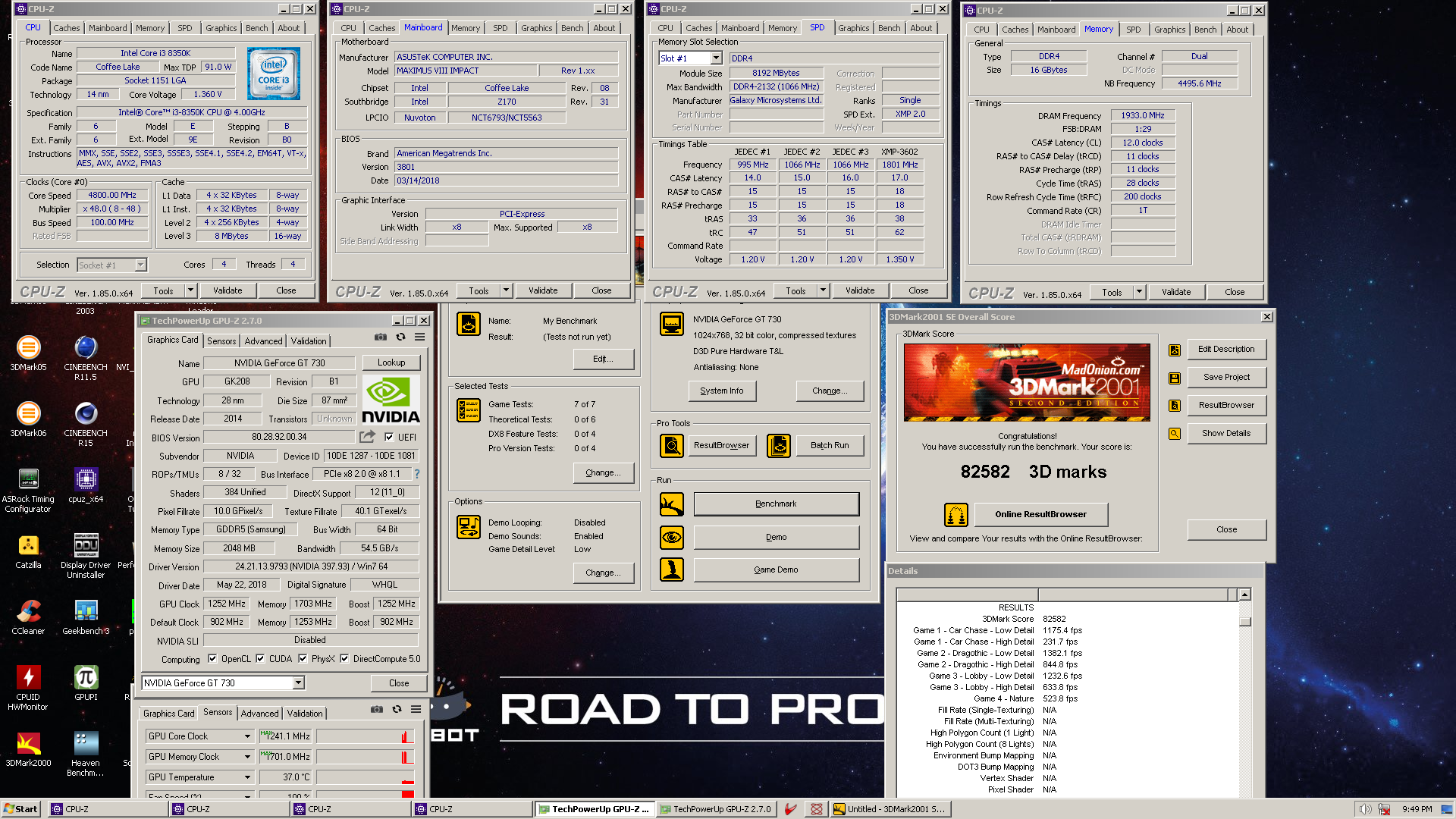This screenshot has height=819, width=1456.
Task: Toggle the DirectCompute 5.0 checkbox
Action: point(344,658)
